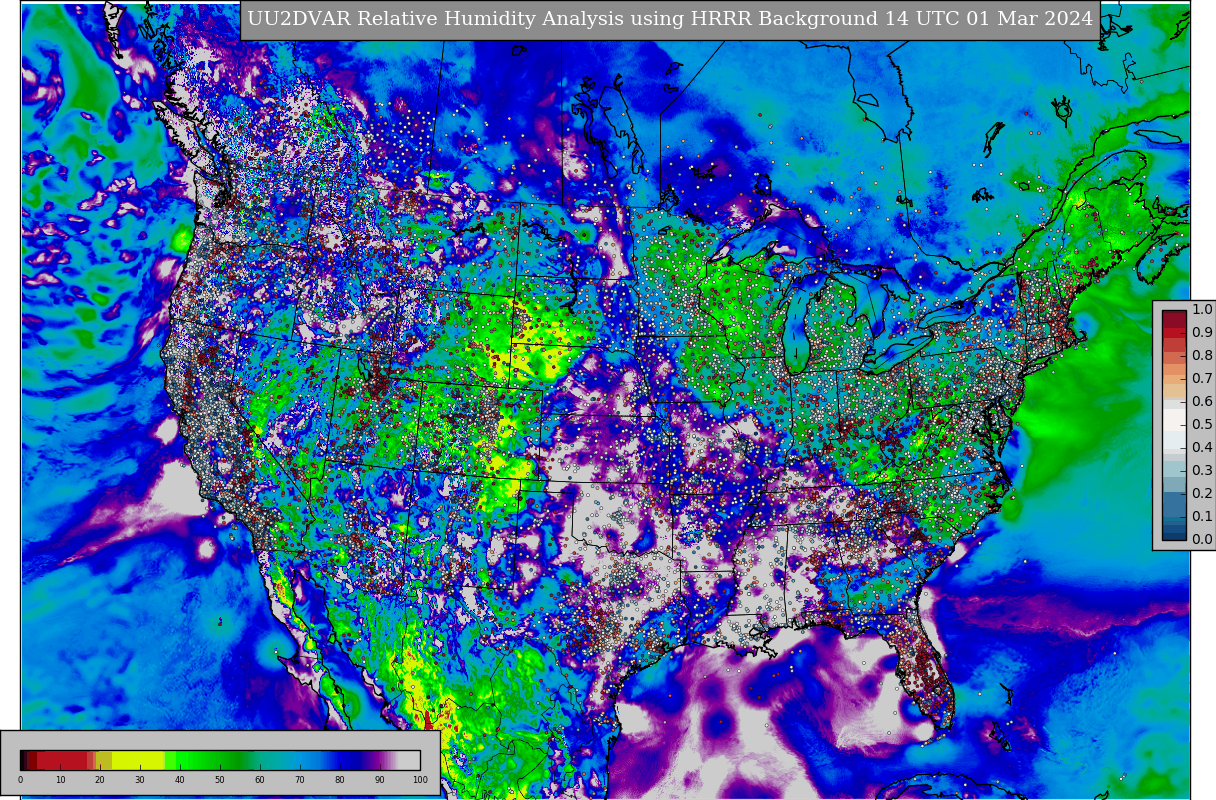Click the '0.5' label on right legend
The height and width of the screenshot is (800, 1216).
tap(1202, 424)
